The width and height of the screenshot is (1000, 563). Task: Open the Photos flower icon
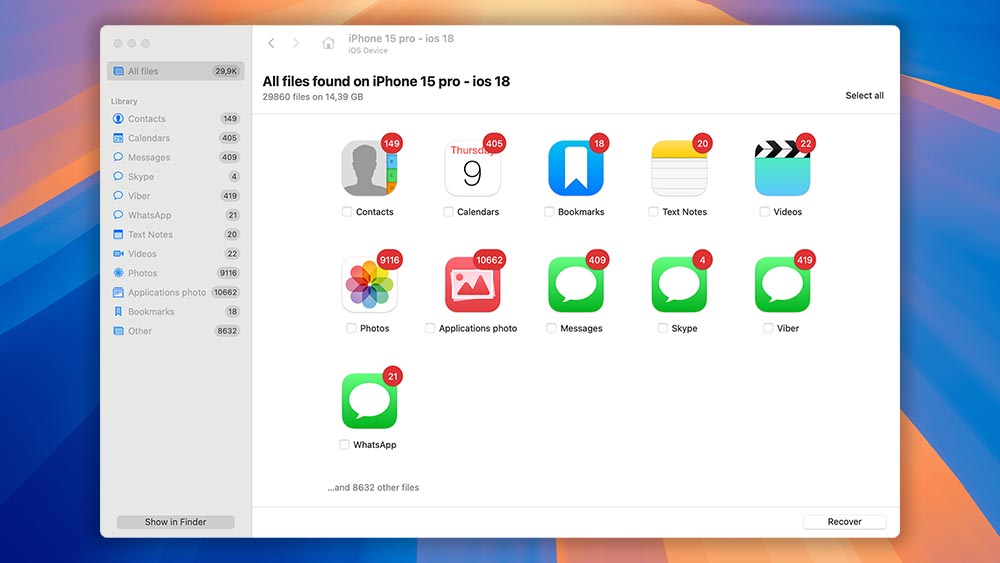369,284
